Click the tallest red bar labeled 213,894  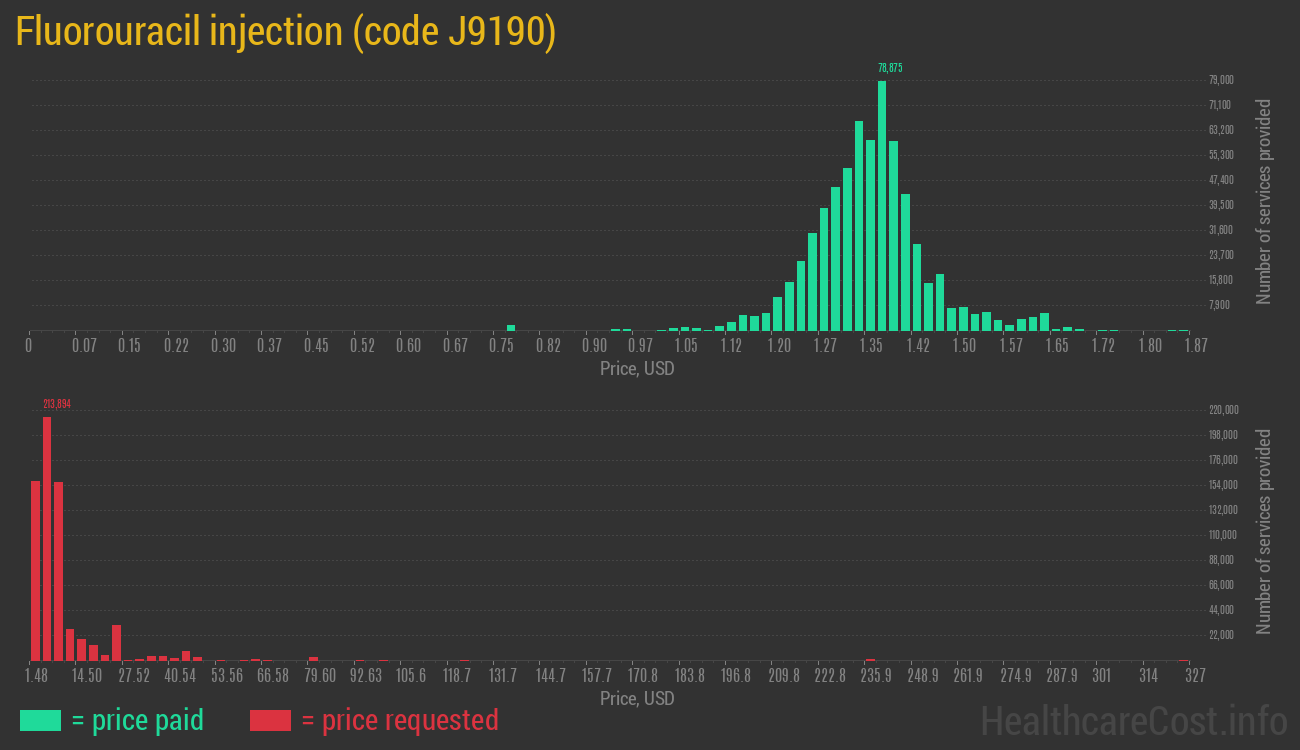(47, 538)
